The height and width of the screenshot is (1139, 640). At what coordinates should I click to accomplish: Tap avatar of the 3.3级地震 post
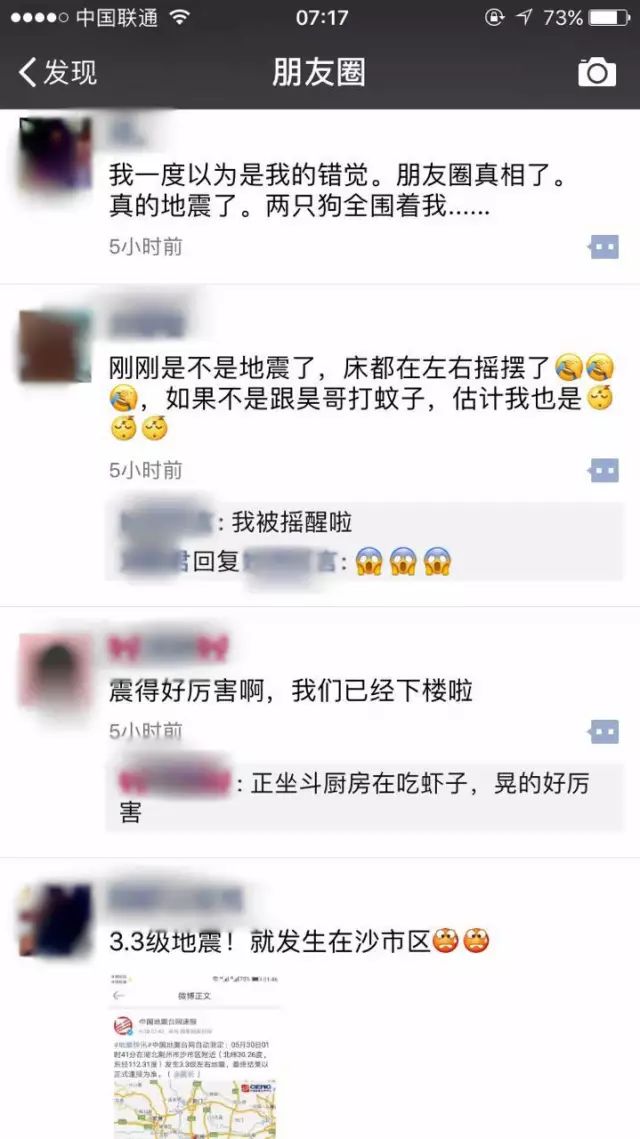coord(55,920)
